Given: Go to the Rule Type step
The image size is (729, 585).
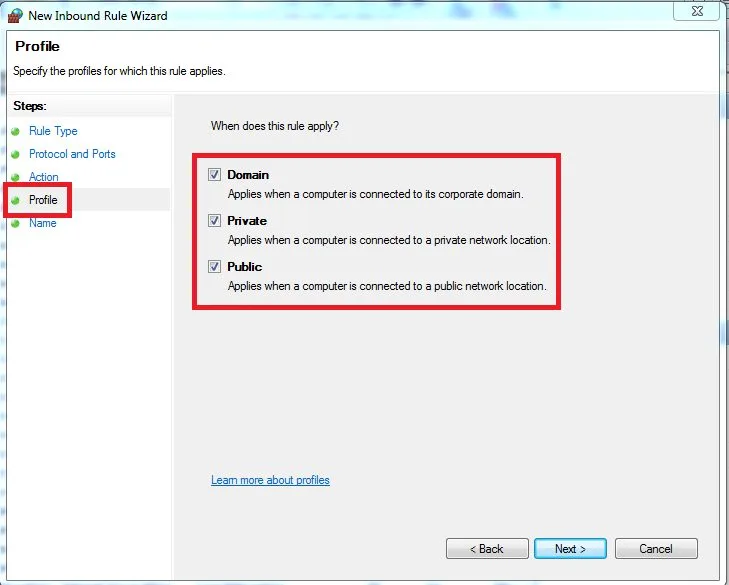Looking at the screenshot, I should click(x=53, y=131).
